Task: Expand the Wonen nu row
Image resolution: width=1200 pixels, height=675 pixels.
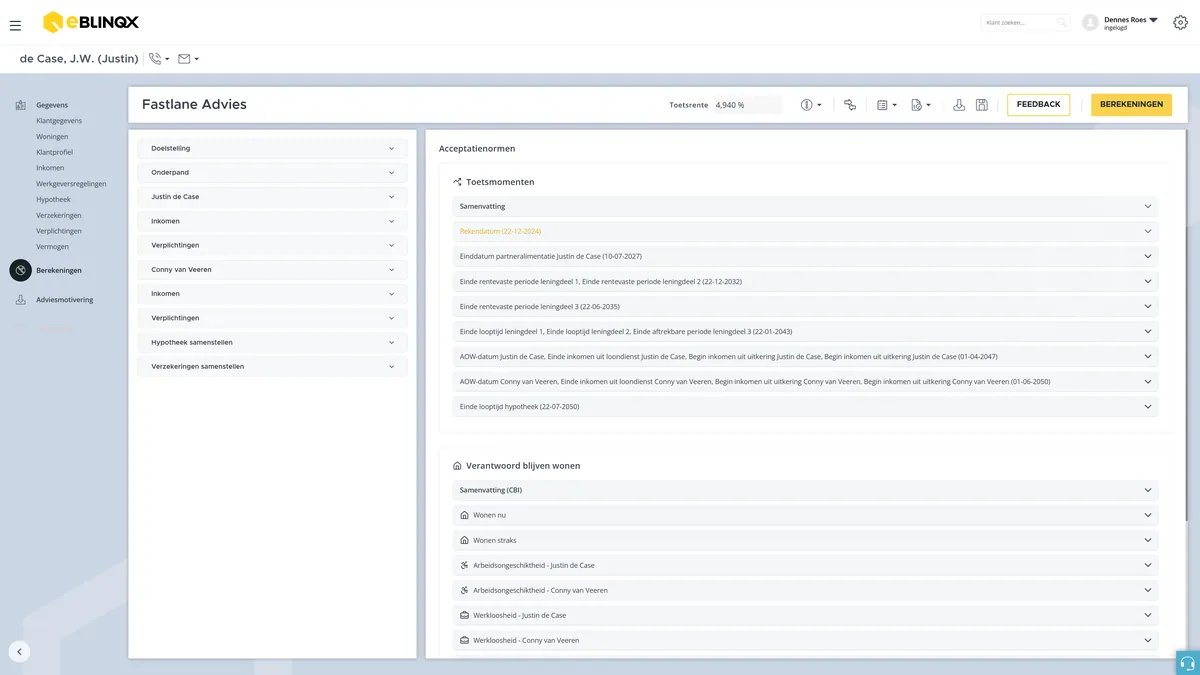Action: pyautogui.click(x=805, y=515)
